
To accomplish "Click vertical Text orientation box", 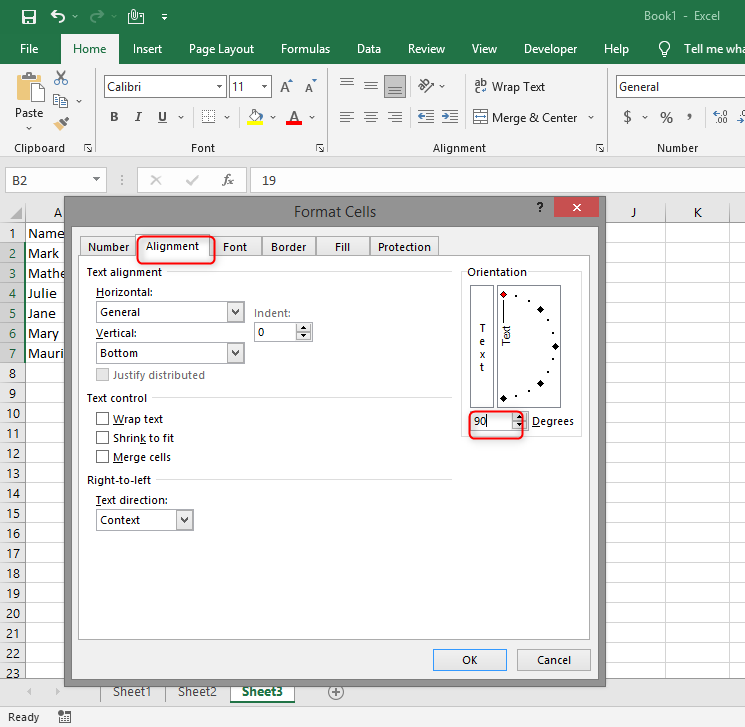I will [482, 346].
